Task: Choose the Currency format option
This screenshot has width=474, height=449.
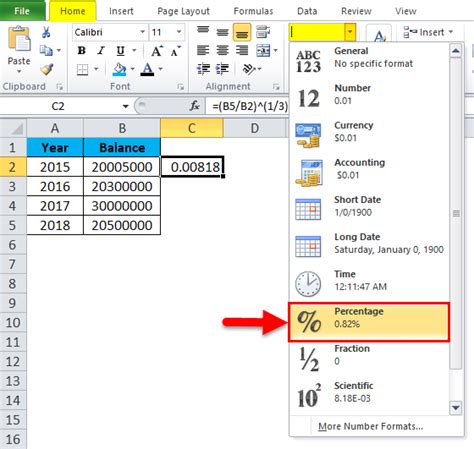Action: (x=369, y=135)
